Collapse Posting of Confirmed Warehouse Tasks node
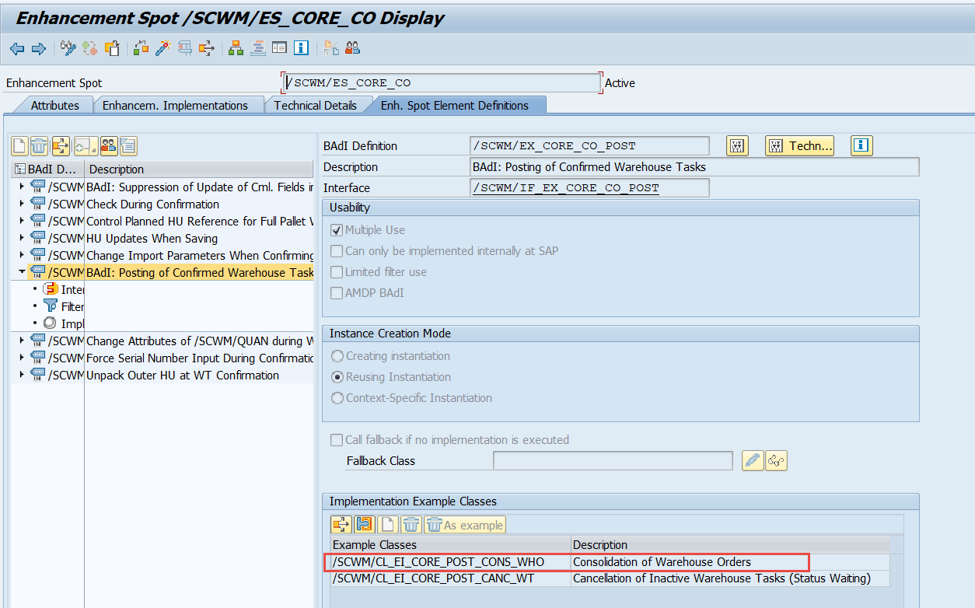The height and width of the screenshot is (608, 975). click(x=21, y=272)
